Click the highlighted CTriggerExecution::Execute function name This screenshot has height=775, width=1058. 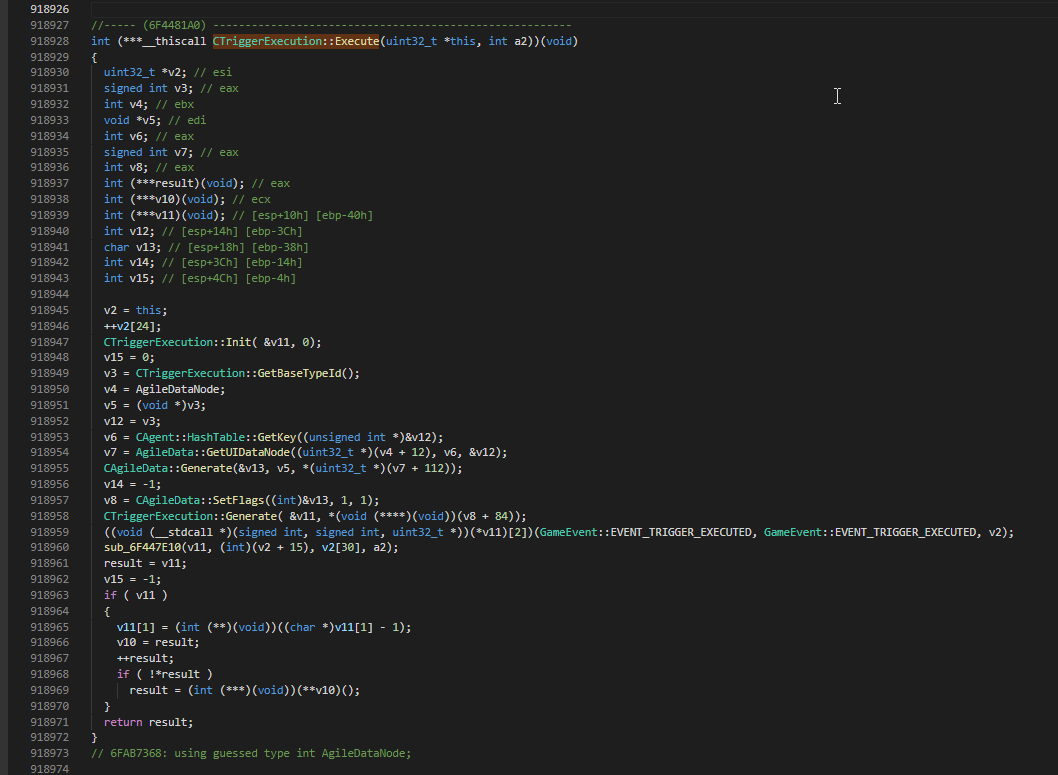point(296,41)
